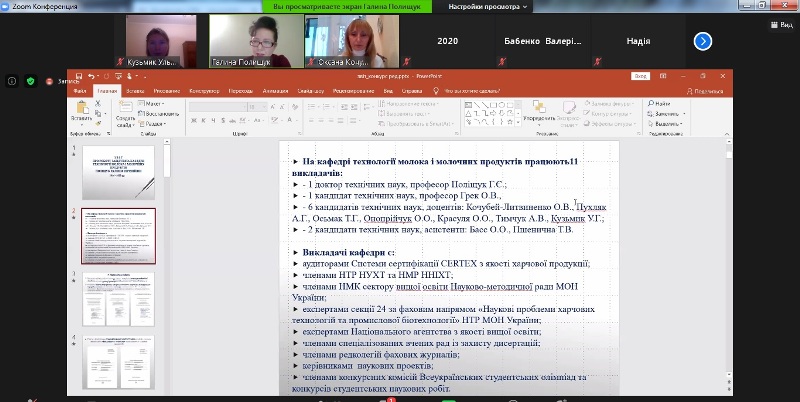Click slide panel vertical scrollbar
This screenshot has height=402, width=800.
[166, 265]
